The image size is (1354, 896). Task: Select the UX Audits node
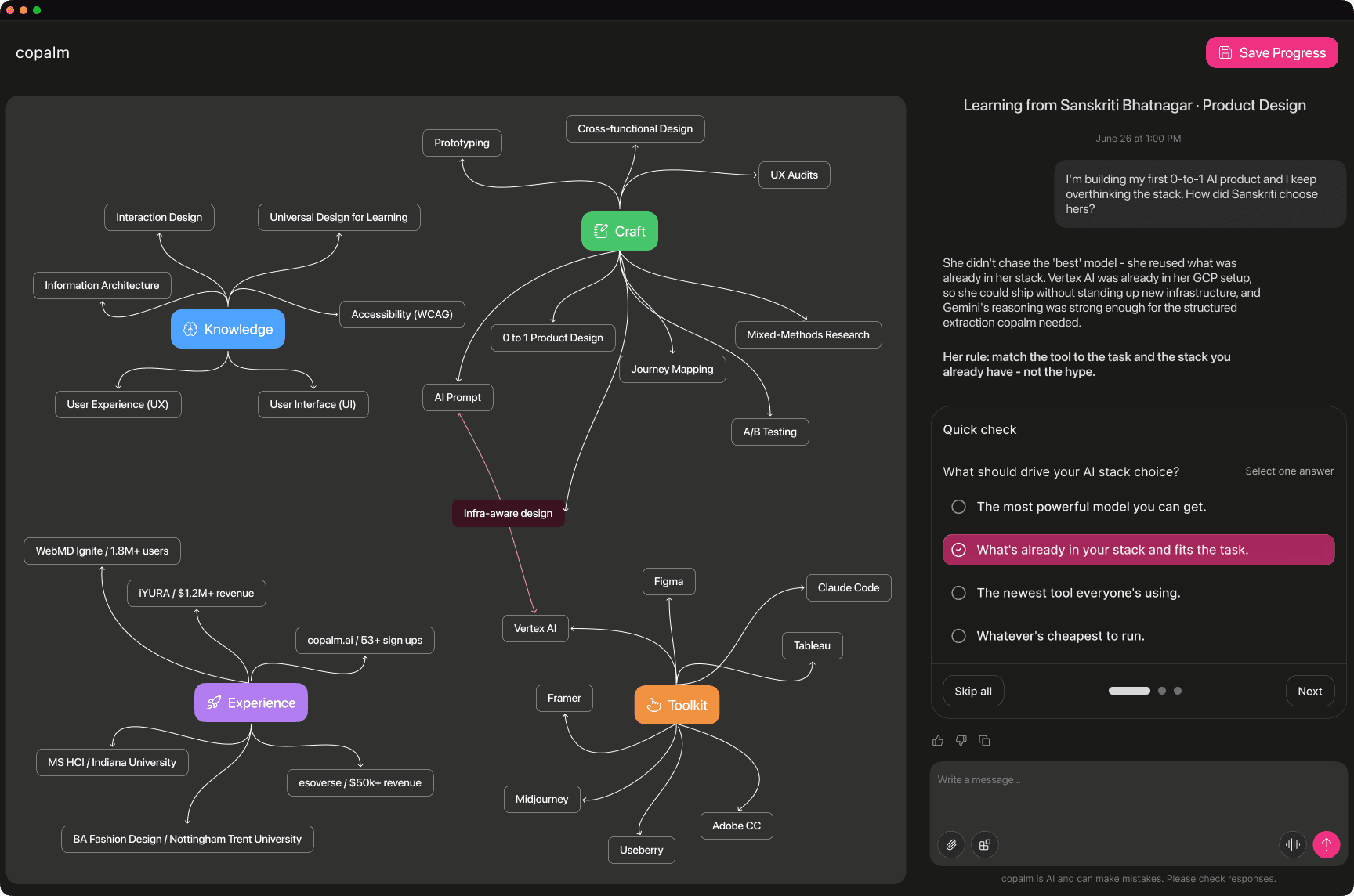(794, 175)
